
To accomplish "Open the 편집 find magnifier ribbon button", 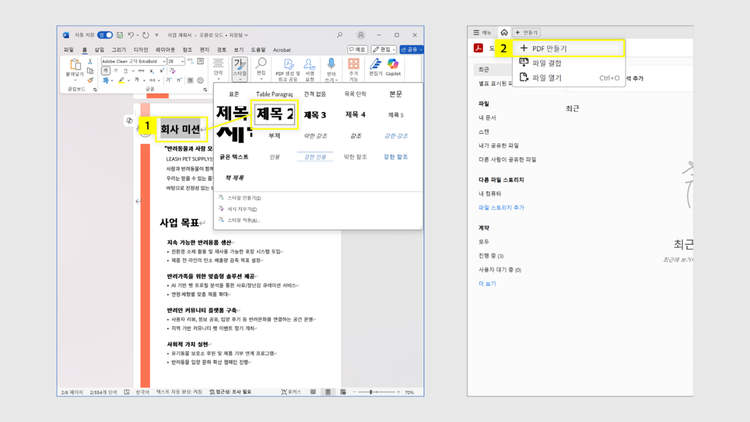I will [x=261, y=67].
